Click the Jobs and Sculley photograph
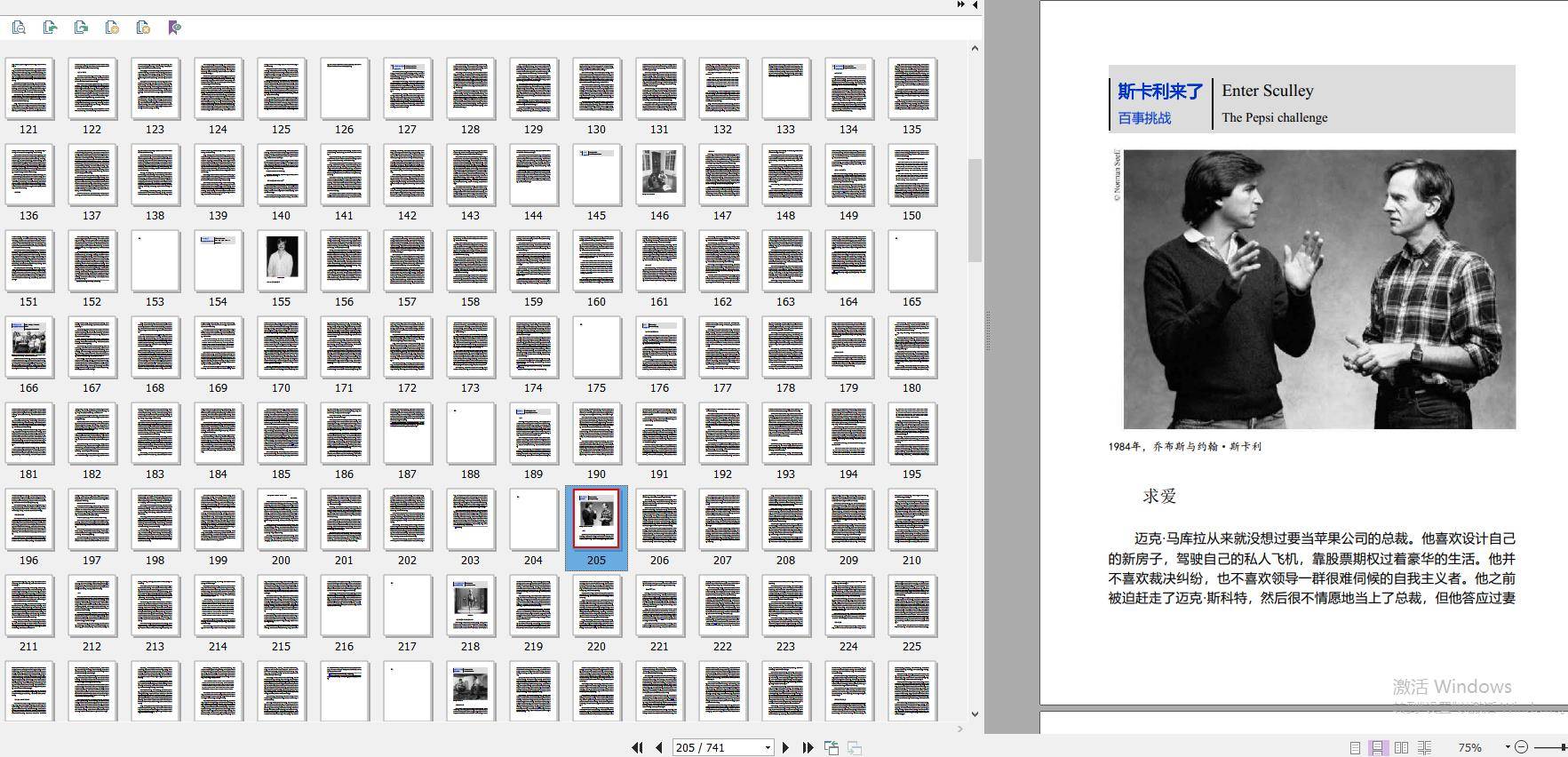This screenshot has width=1568, height=757. 1319,290
